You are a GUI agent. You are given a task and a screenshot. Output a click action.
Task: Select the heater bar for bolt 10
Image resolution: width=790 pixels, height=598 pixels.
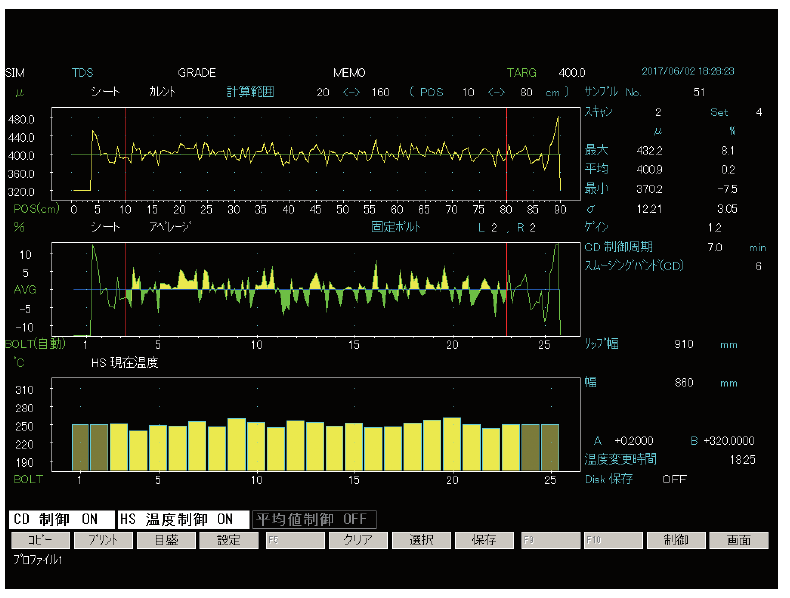(x=256, y=446)
